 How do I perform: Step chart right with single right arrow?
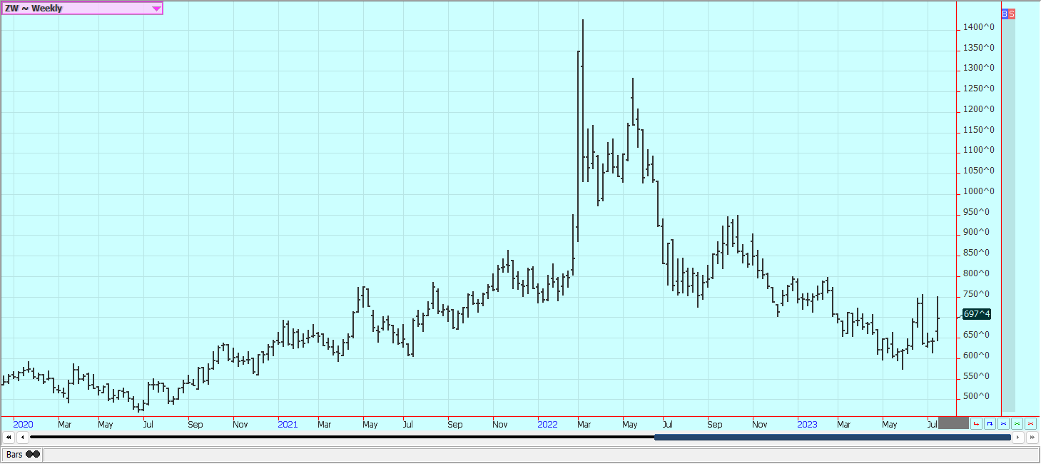pyautogui.click(x=1018, y=437)
